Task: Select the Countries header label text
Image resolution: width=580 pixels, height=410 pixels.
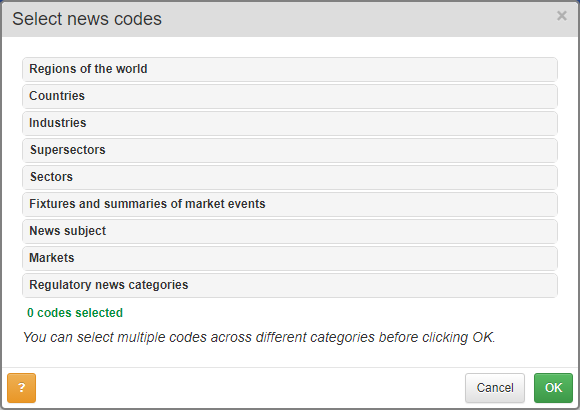Action: pyautogui.click(x=57, y=96)
